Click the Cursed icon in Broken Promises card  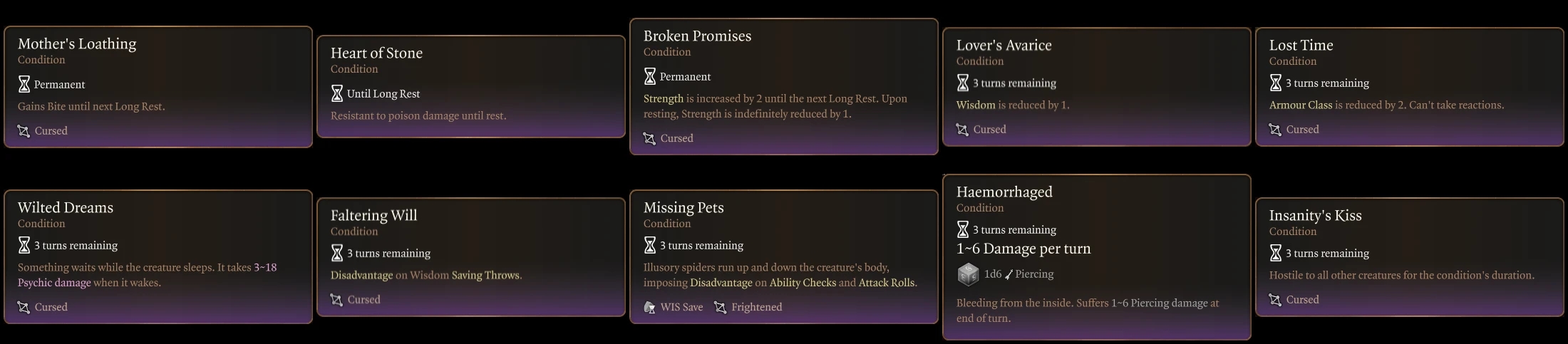[x=650, y=139]
